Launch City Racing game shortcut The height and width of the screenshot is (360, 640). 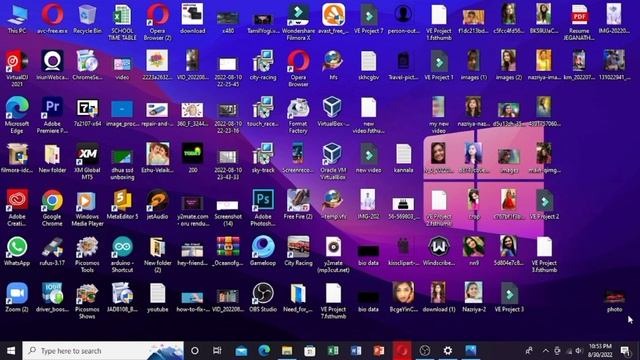point(298,252)
